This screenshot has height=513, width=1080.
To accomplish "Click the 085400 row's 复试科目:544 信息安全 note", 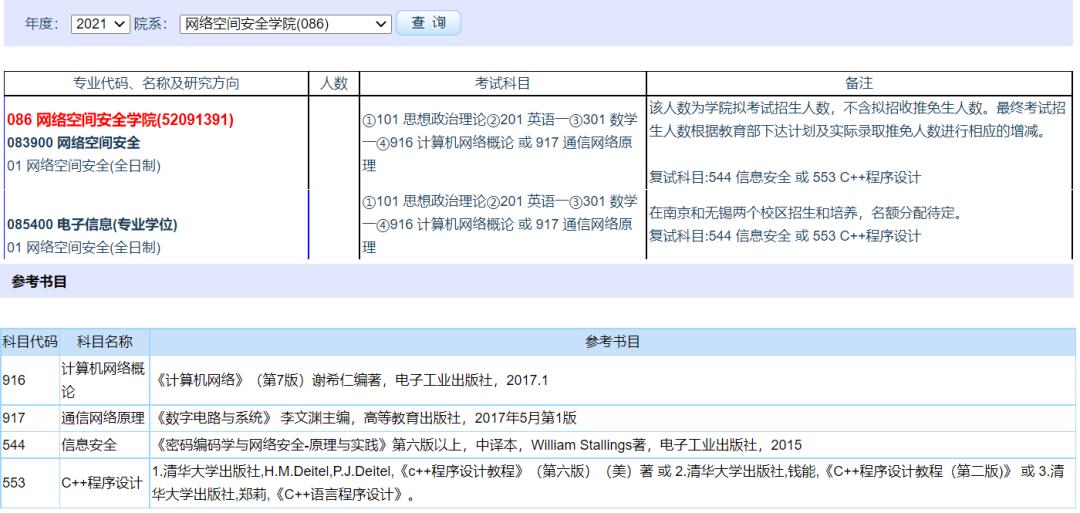I will pyautogui.click(x=785, y=236).
